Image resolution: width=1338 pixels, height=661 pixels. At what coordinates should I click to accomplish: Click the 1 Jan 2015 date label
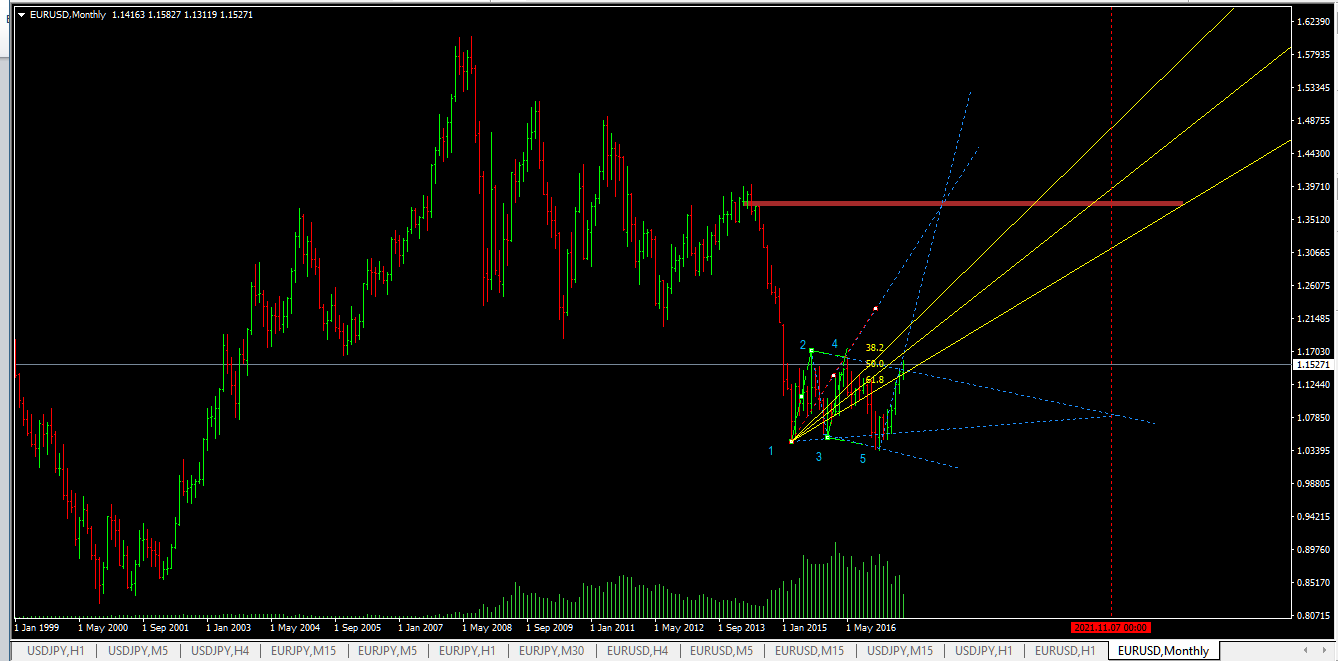805,628
